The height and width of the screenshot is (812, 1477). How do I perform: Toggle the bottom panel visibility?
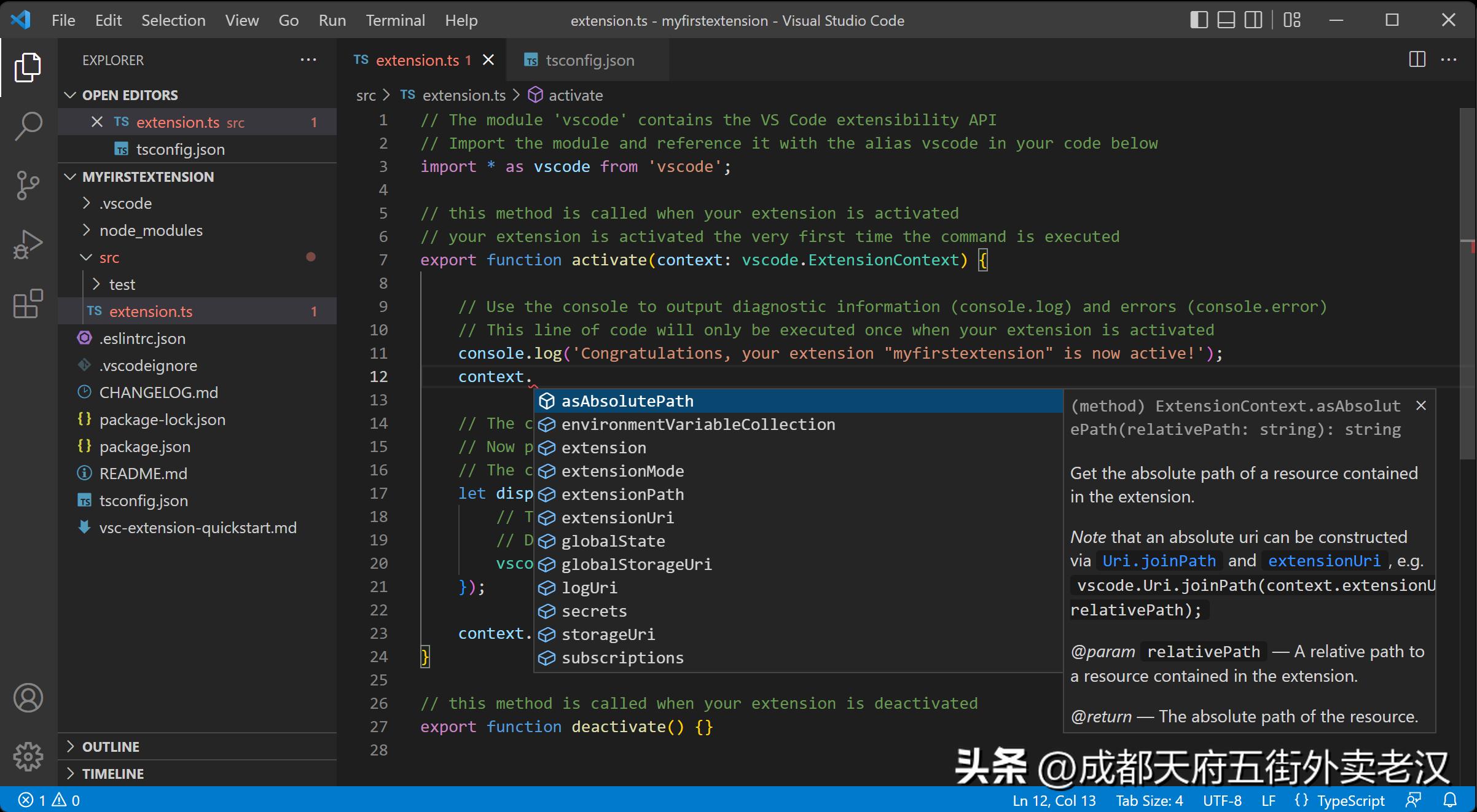coord(1226,20)
